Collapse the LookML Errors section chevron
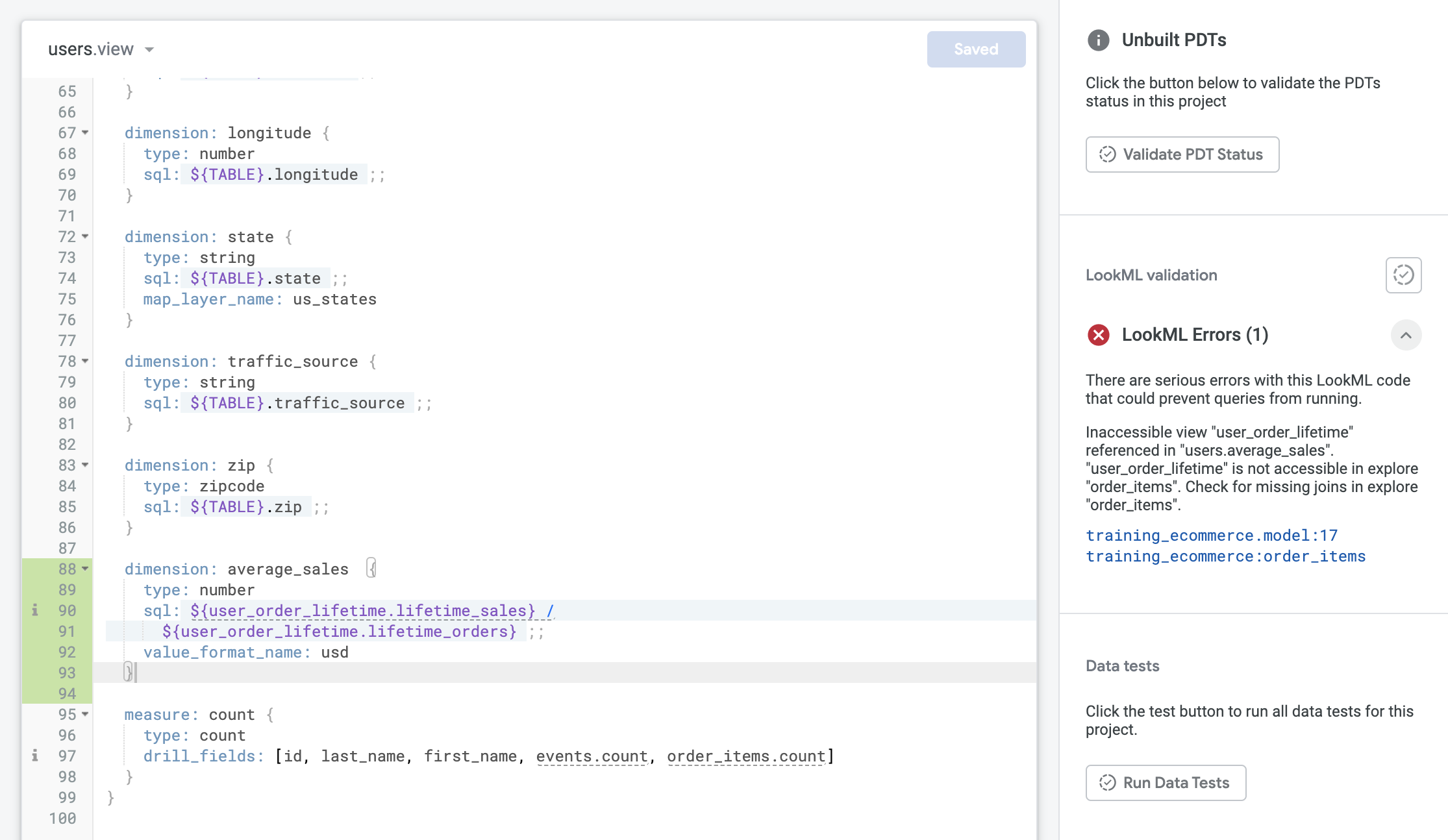Screen dimensions: 1448x840 click(1406, 335)
